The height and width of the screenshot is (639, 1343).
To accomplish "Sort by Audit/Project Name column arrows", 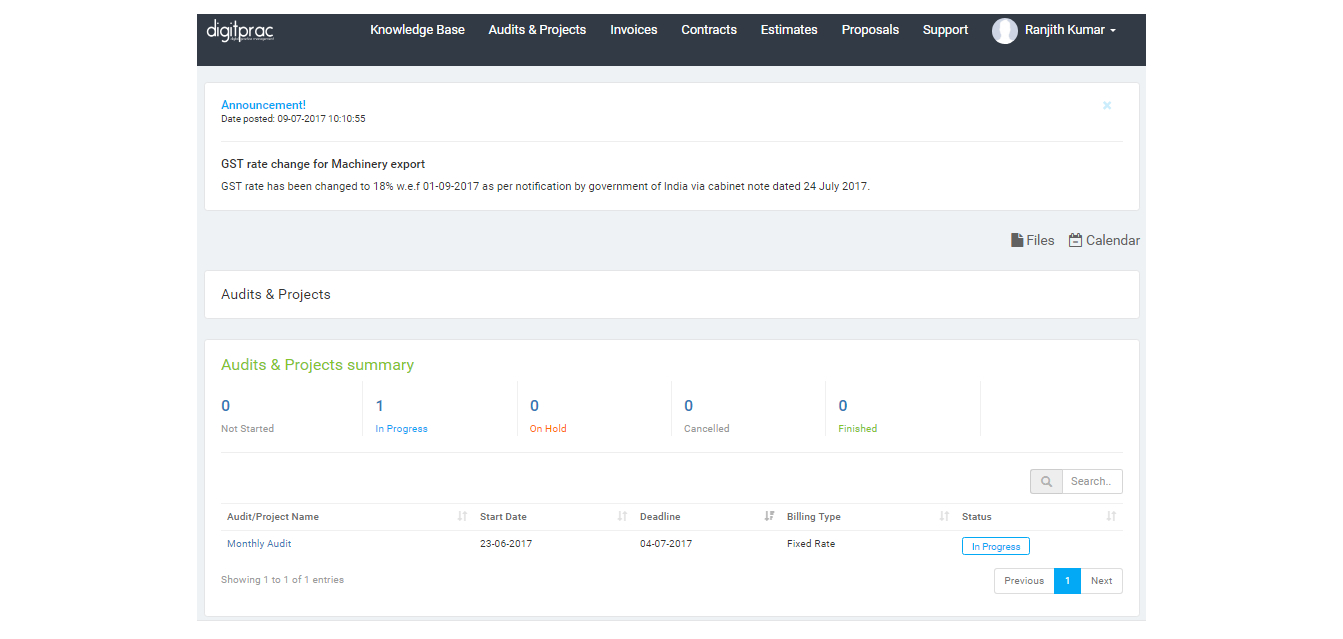I will (x=462, y=517).
